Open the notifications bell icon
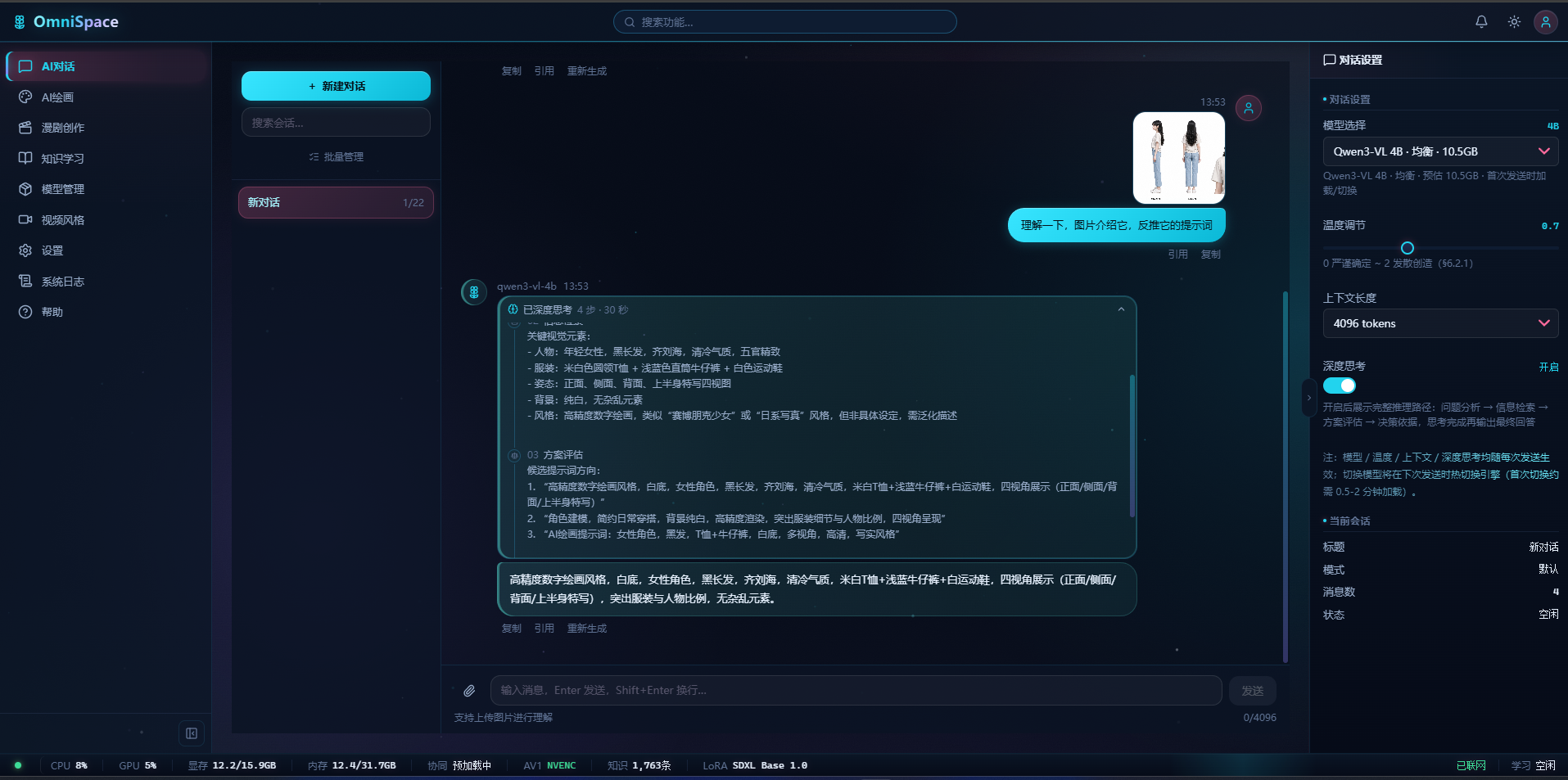Viewport: 1568px width, 780px height. pyautogui.click(x=1481, y=22)
